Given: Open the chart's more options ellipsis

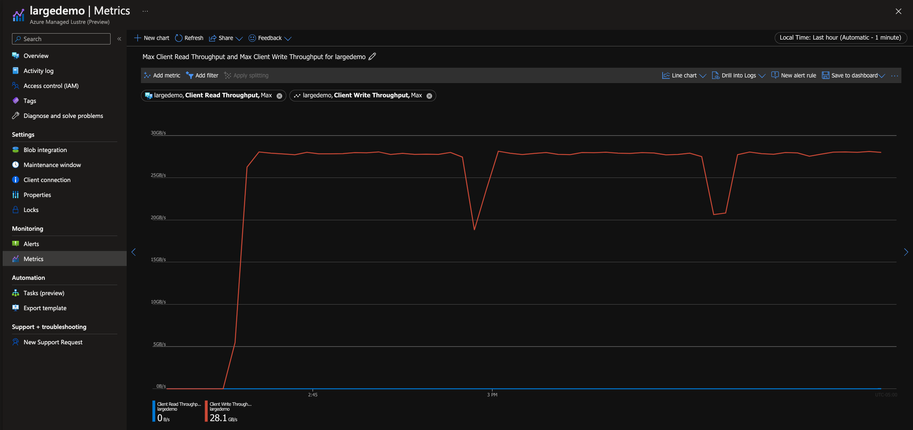Looking at the screenshot, I should [894, 76].
